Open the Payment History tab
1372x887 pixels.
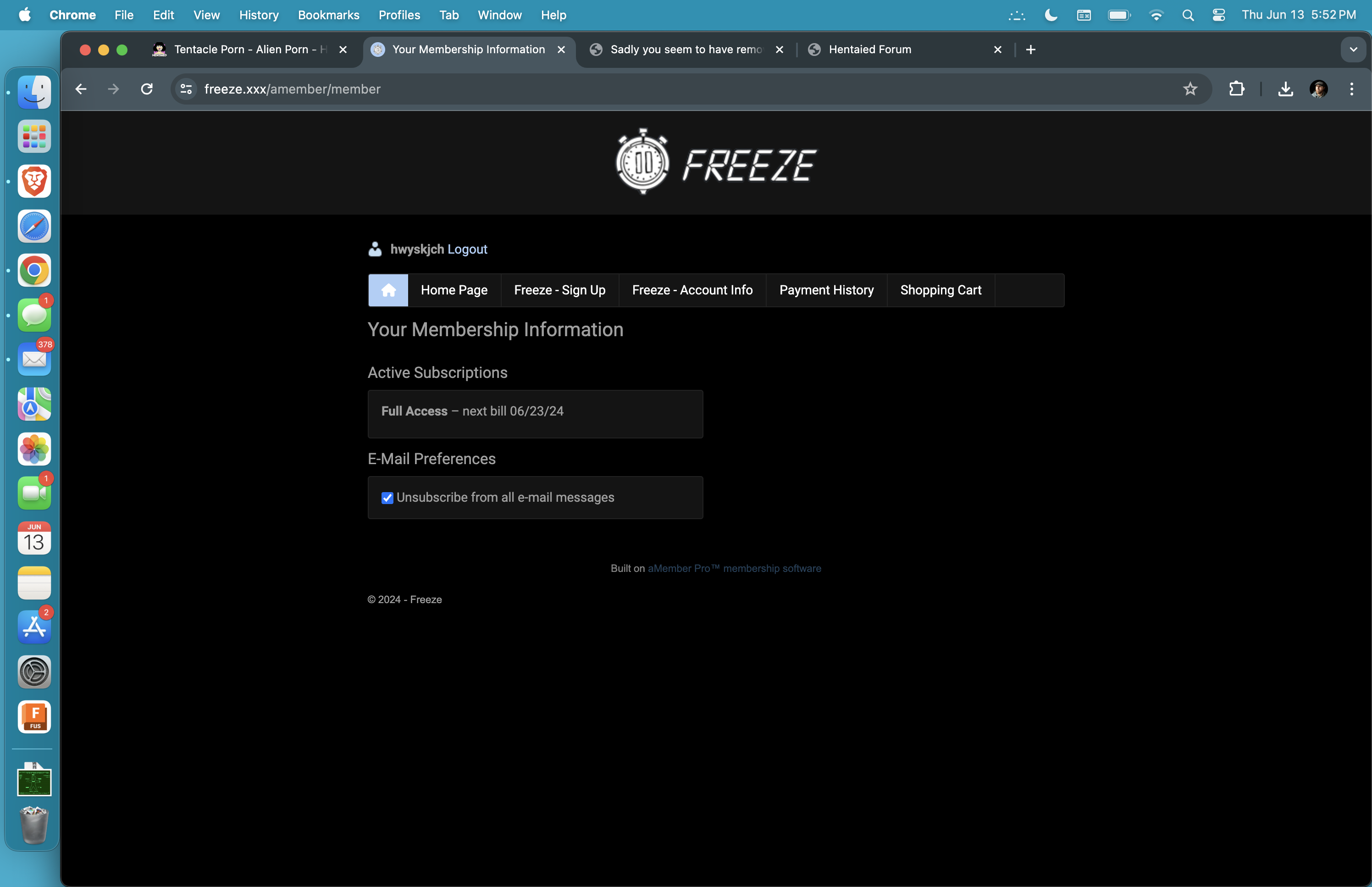826,290
